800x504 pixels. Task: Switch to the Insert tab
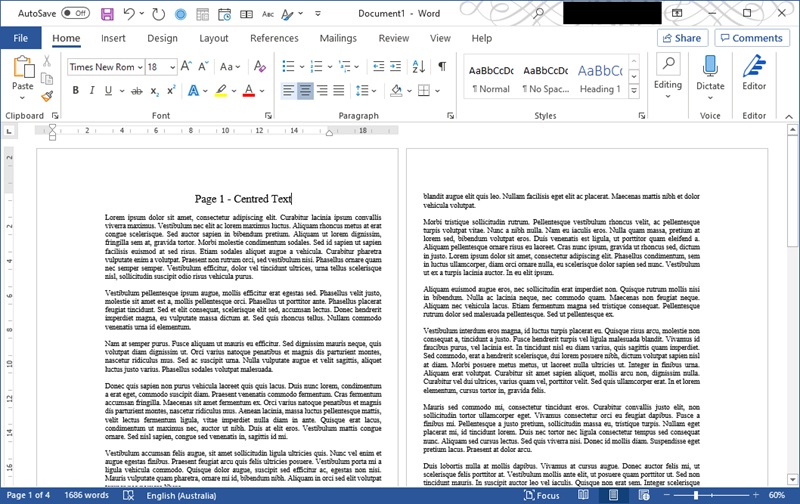(x=113, y=38)
